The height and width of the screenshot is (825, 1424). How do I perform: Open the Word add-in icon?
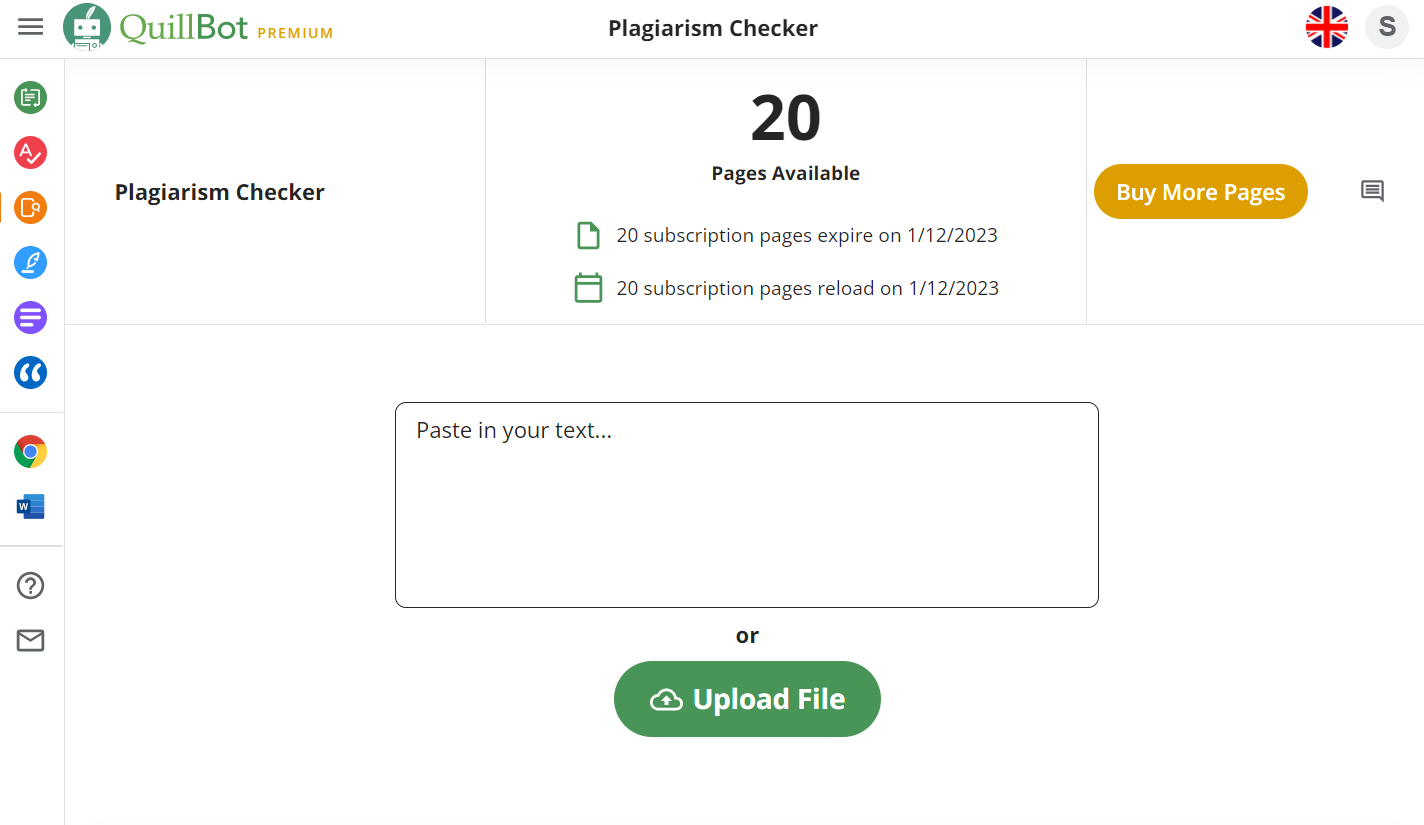(30, 506)
